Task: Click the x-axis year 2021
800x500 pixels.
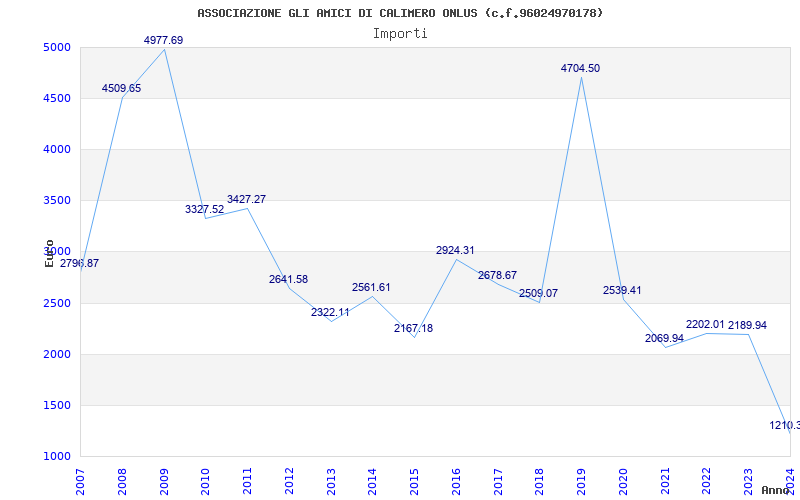Action: point(665,482)
